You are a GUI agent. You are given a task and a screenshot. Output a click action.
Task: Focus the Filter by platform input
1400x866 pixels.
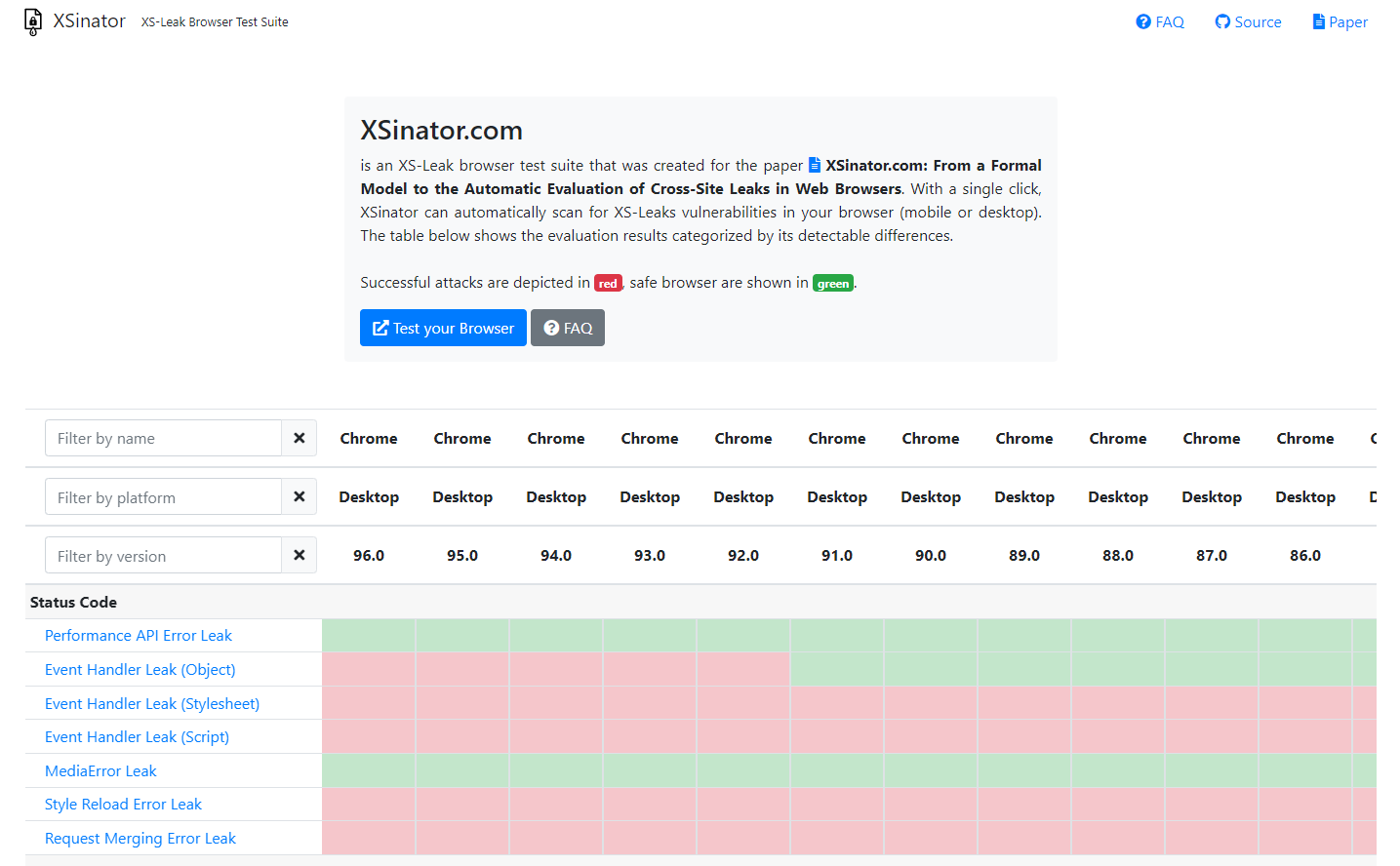tap(163, 496)
